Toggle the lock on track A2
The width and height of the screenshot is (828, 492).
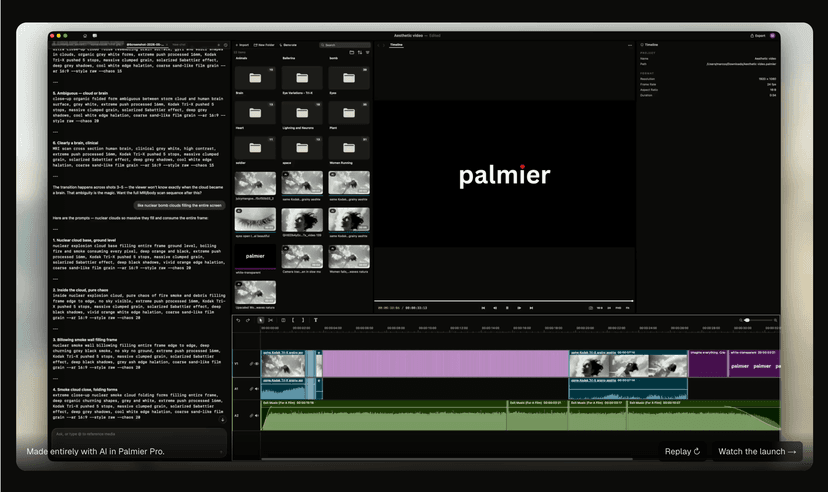251,415
